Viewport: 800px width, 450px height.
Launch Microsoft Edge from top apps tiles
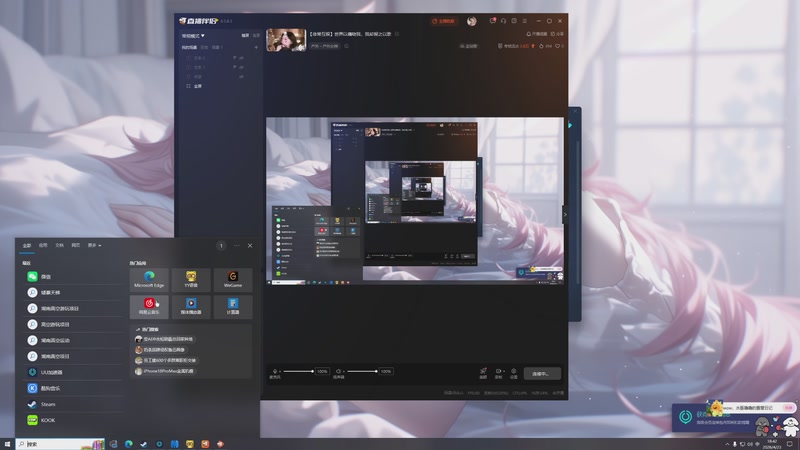pos(149,280)
